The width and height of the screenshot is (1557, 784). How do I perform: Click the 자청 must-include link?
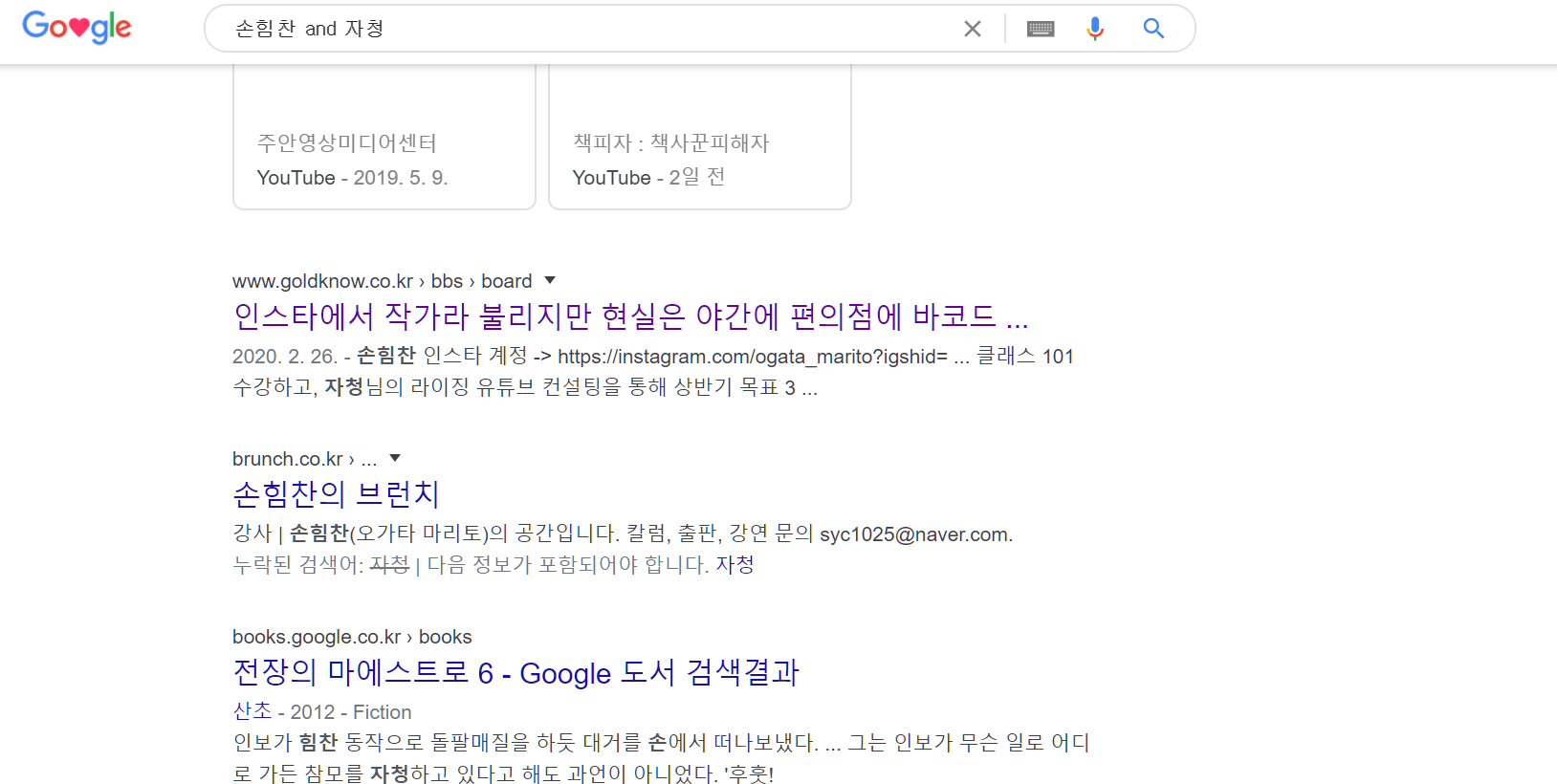tap(735, 565)
